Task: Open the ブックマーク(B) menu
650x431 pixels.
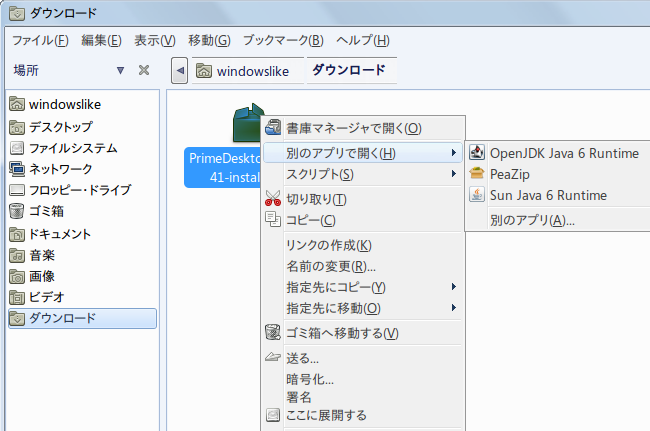Action: coord(283,41)
